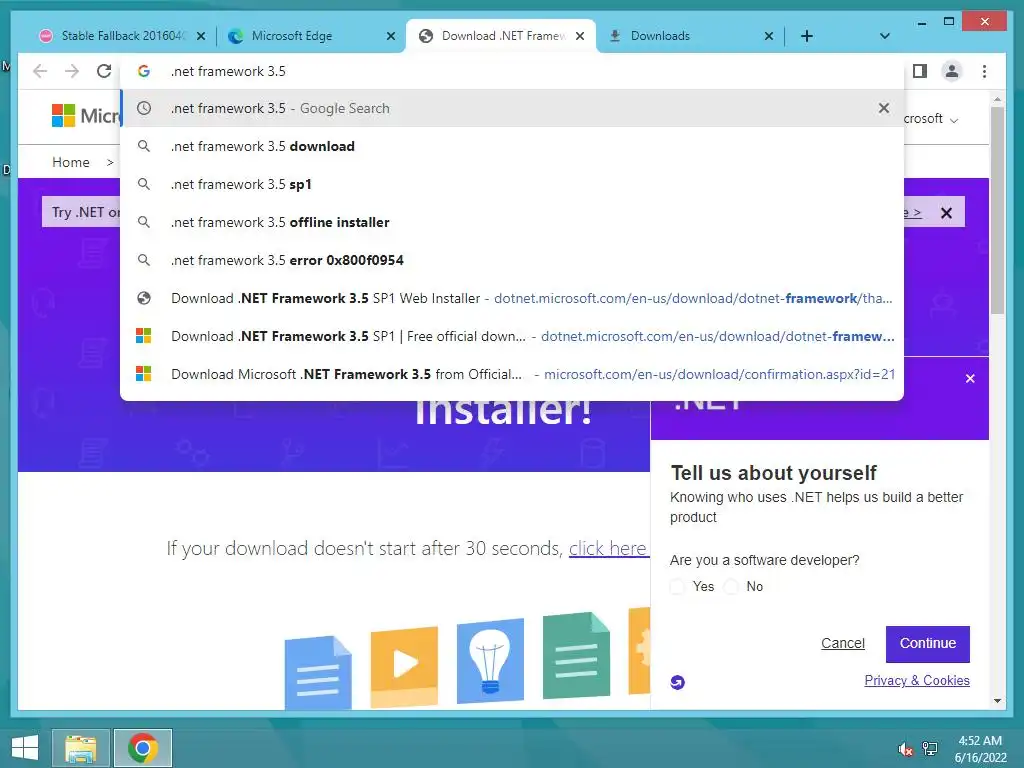The image size is (1024, 768).
Task: Click the muted volume tray icon
Action: pyautogui.click(x=905, y=749)
